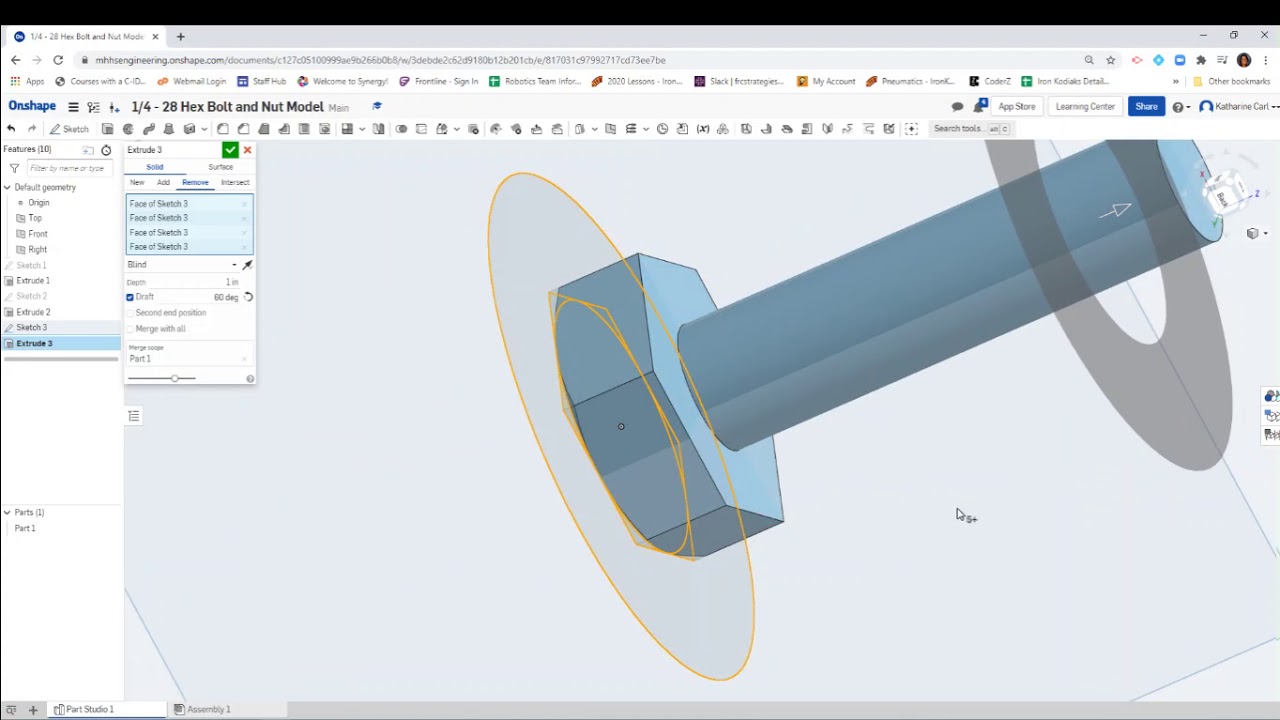Toggle Second end position checkbox
Screen dimensions: 1280x720
(x=130, y=313)
